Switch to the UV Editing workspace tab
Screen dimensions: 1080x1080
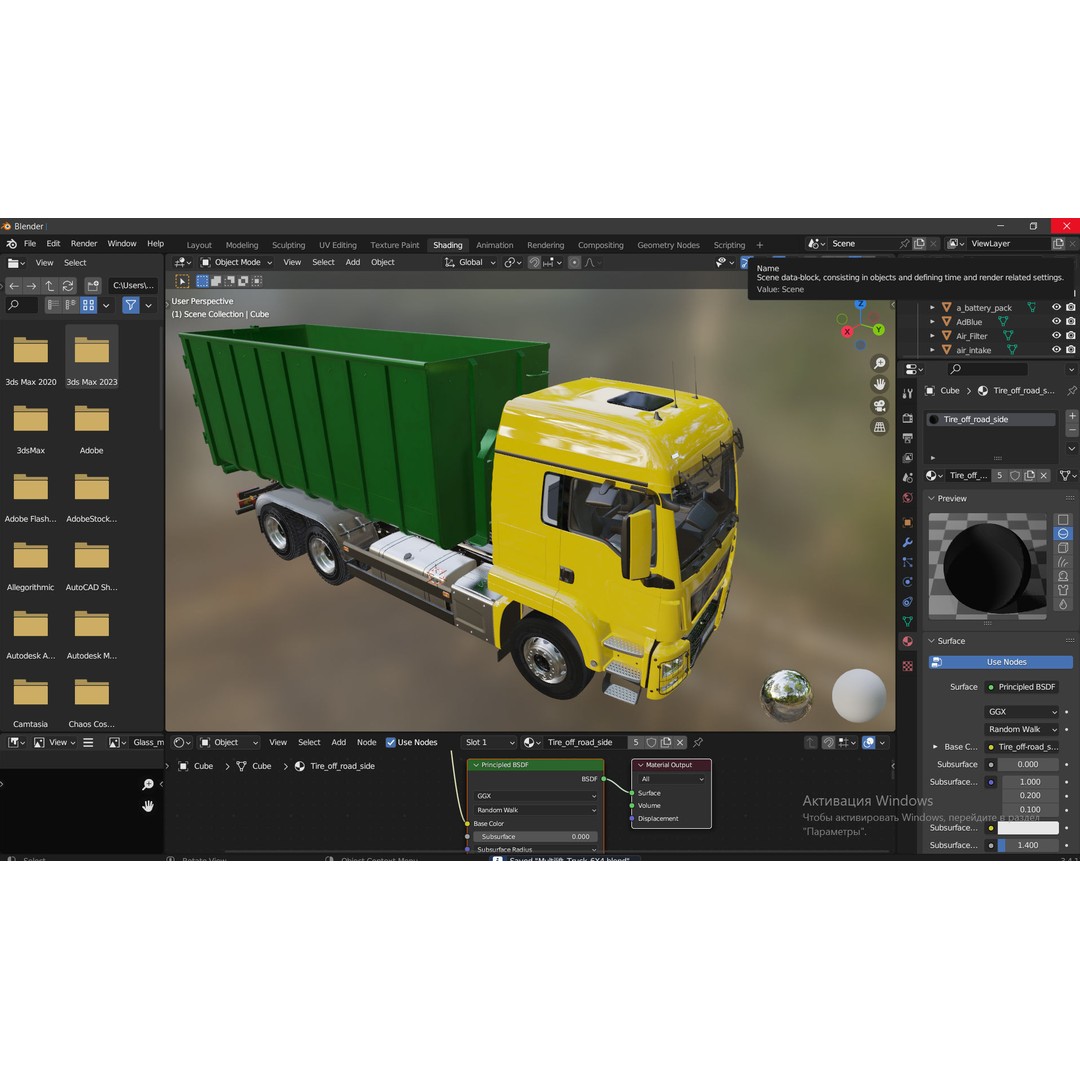[337, 244]
